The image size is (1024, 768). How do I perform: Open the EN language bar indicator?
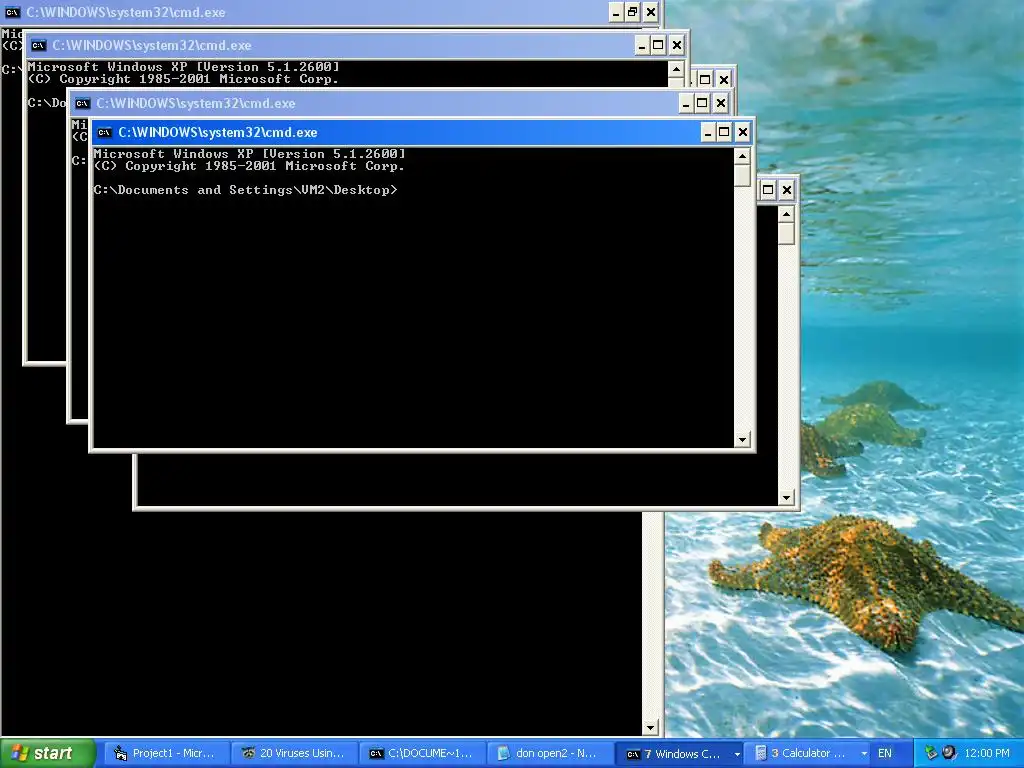(x=885, y=753)
